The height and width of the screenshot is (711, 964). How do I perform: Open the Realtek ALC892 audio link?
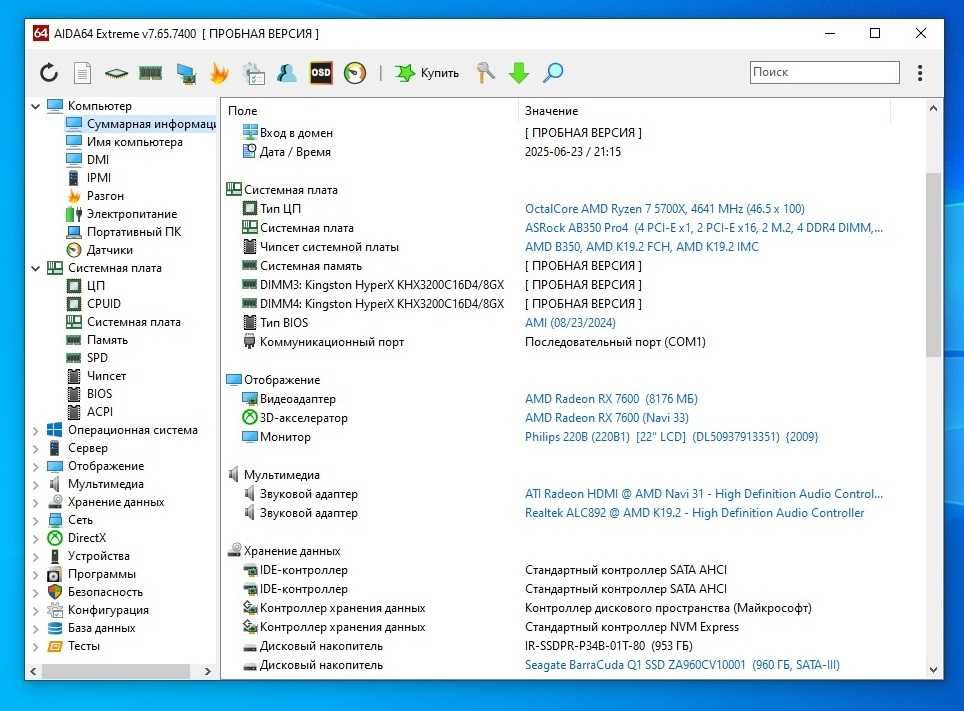[694, 513]
